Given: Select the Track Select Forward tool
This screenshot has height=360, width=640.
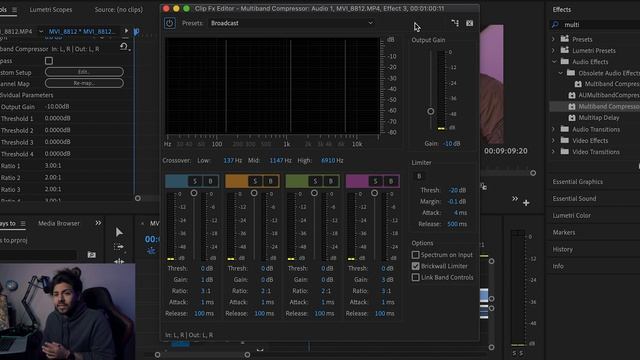Looking at the screenshot, I should (119, 247).
